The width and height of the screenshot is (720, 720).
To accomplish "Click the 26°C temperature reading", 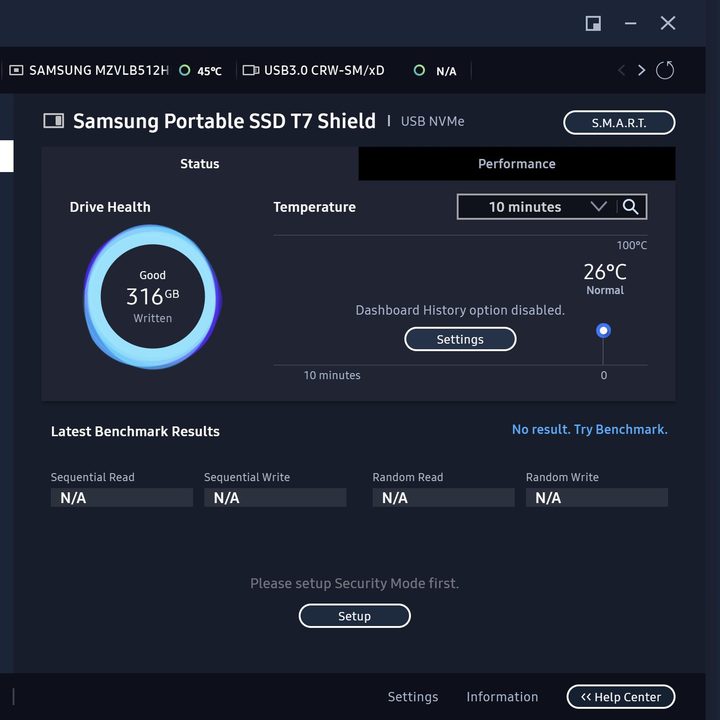I will [x=605, y=272].
